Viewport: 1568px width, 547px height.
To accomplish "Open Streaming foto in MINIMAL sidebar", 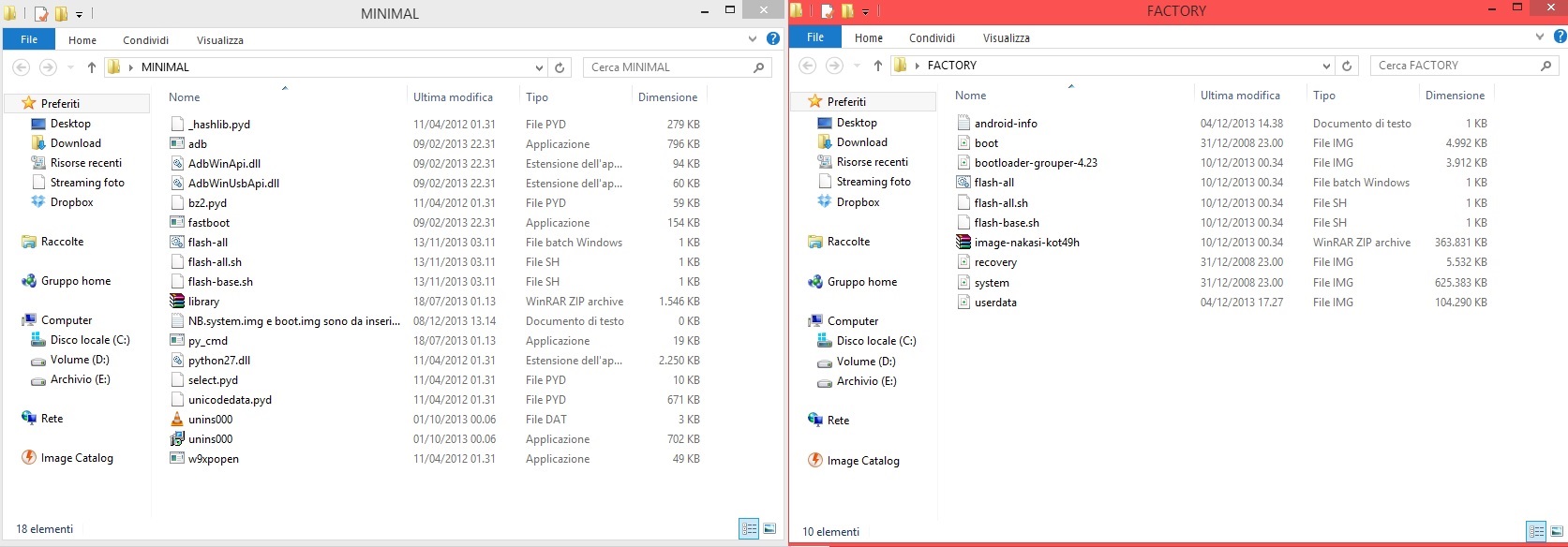I will tap(87, 183).
